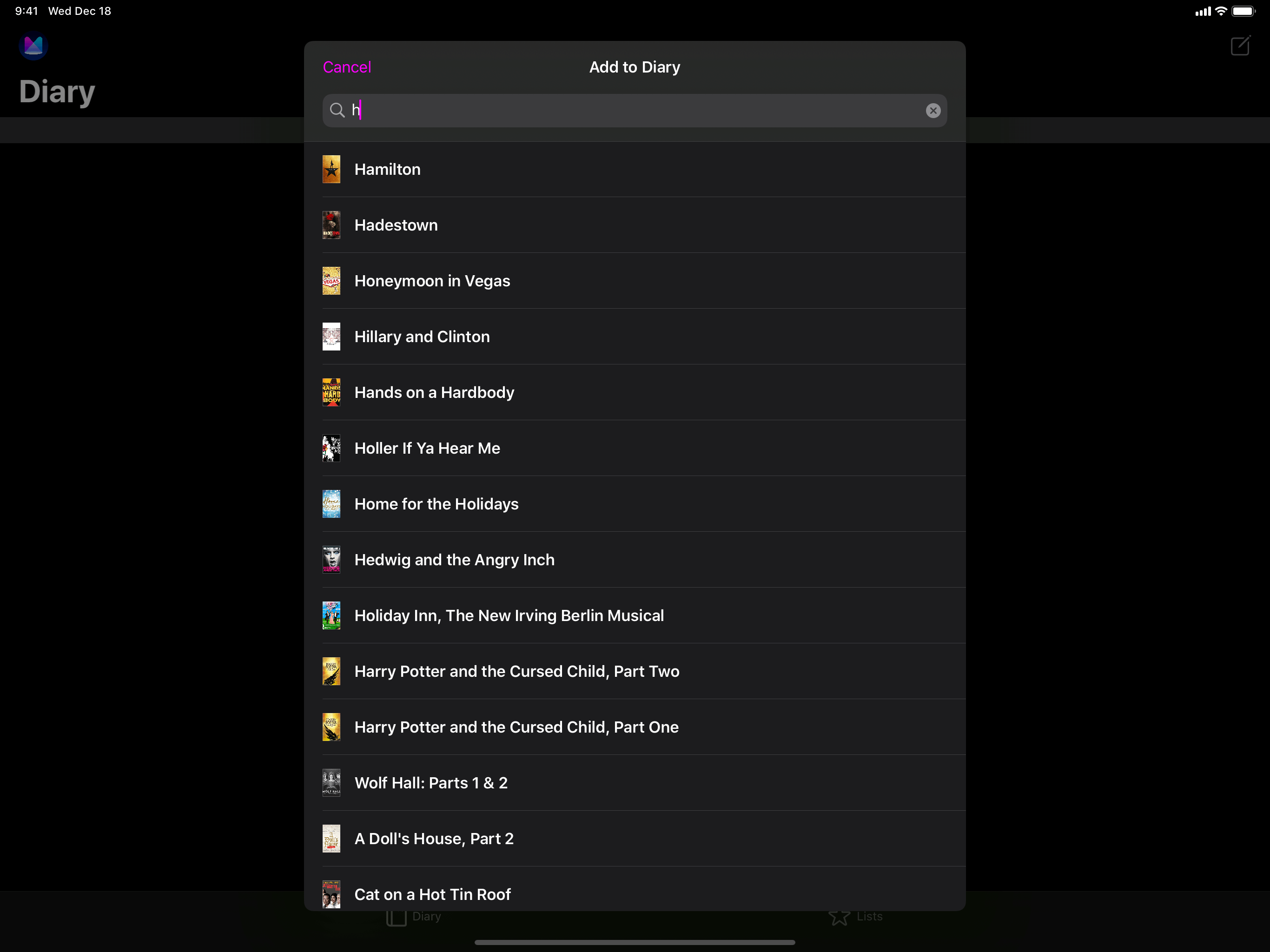Tap the Hamilton poster thumbnail
The width and height of the screenshot is (1270, 952).
(x=331, y=169)
